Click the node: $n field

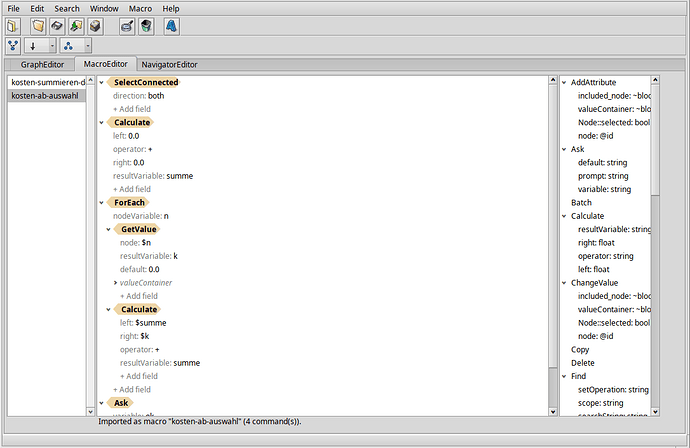pos(135,242)
